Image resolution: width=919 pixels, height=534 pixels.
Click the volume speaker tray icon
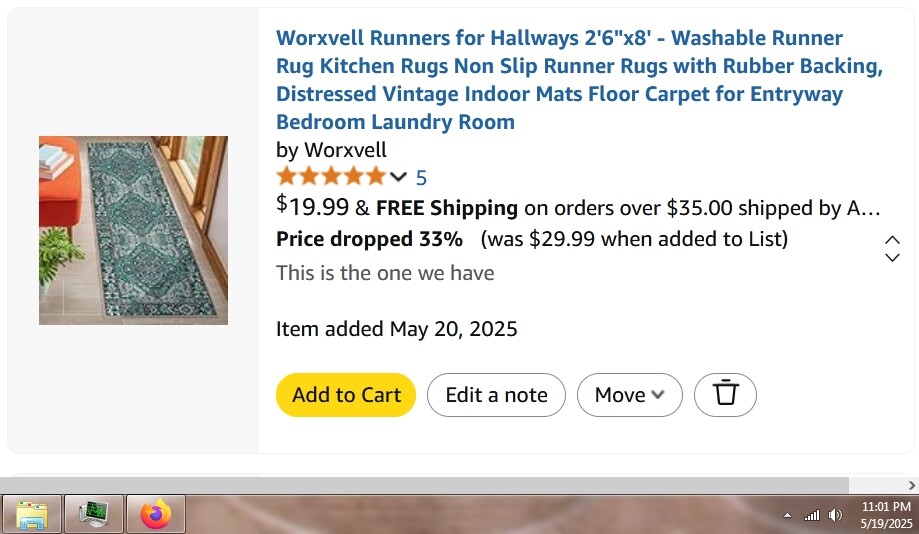(835, 515)
